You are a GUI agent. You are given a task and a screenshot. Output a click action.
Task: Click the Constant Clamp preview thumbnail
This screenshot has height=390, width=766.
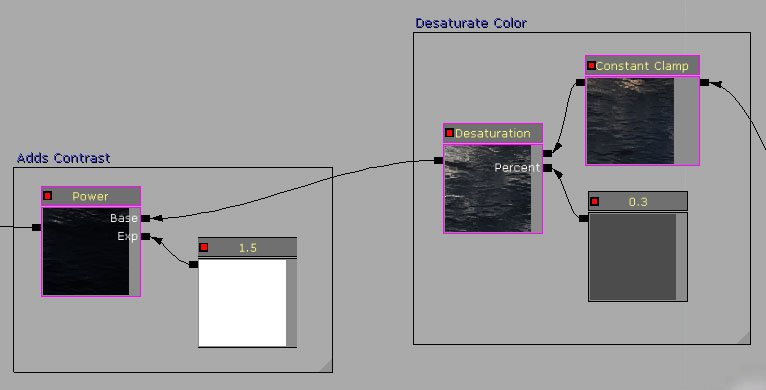(x=630, y=121)
